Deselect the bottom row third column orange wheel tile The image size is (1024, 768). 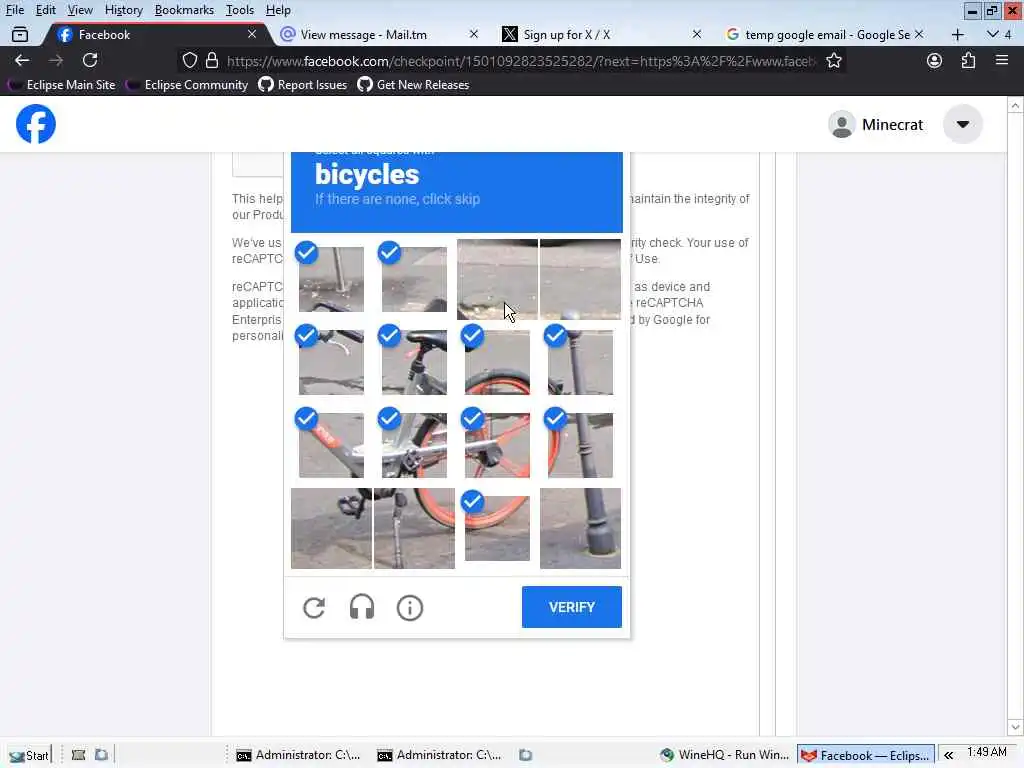coord(497,528)
